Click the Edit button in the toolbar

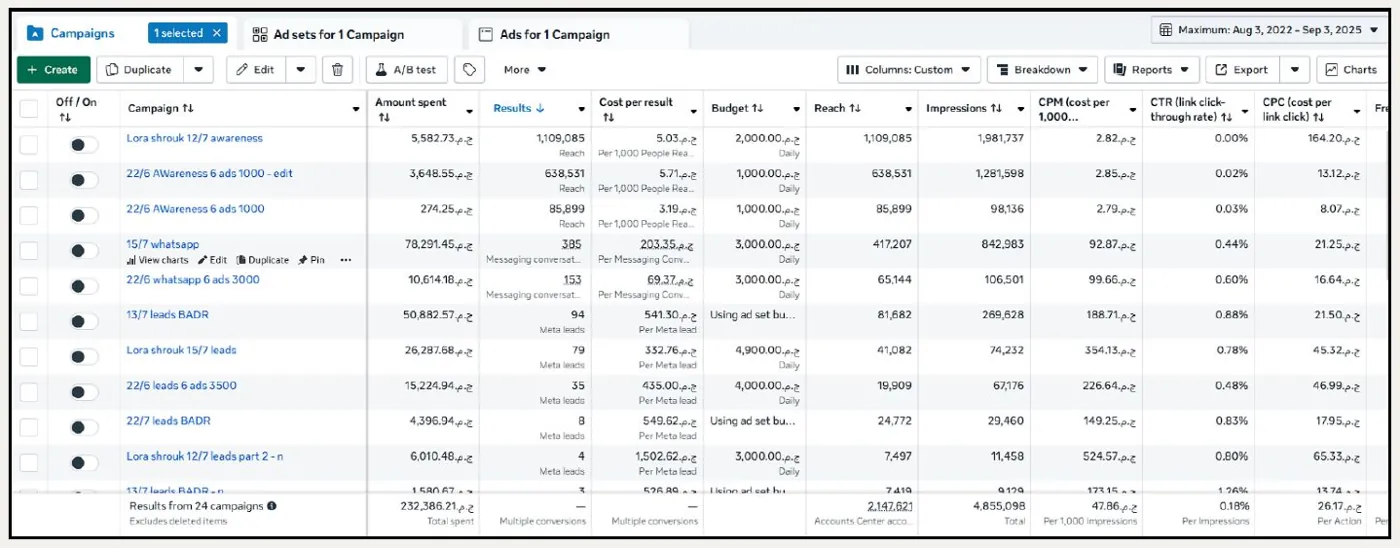coord(256,70)
